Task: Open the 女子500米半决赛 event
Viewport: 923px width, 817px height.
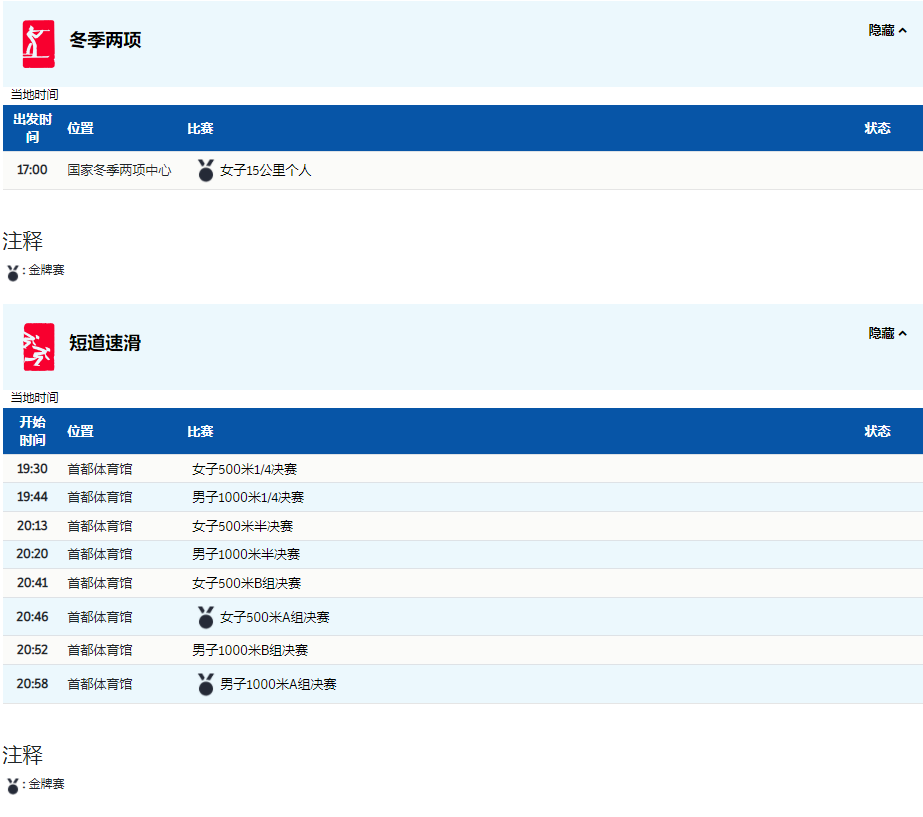Action: [242, 526]
